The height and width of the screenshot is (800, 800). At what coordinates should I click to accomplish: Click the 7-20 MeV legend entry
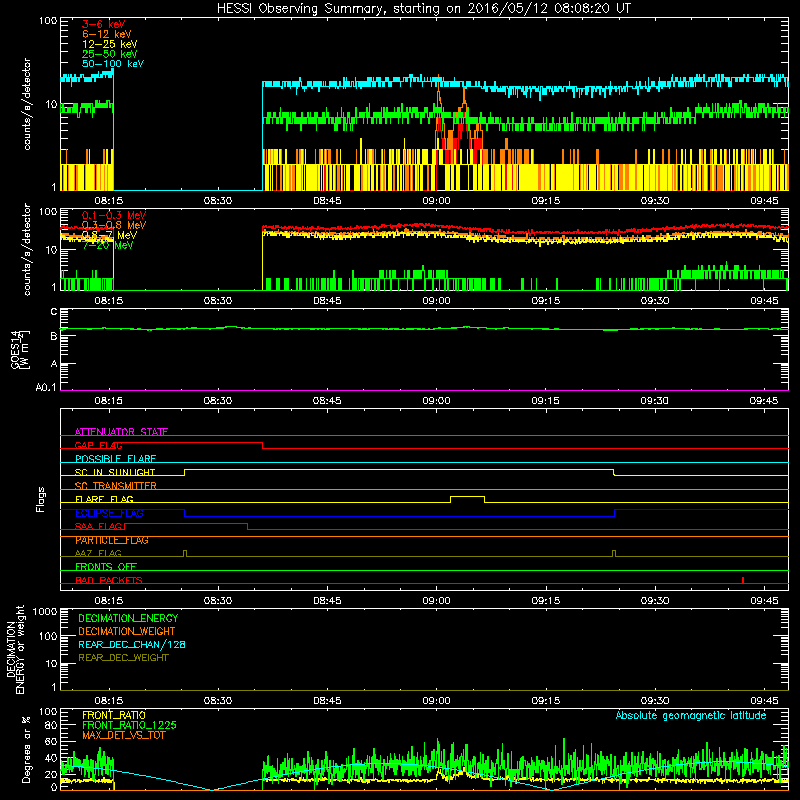click(x=107, y=245)
